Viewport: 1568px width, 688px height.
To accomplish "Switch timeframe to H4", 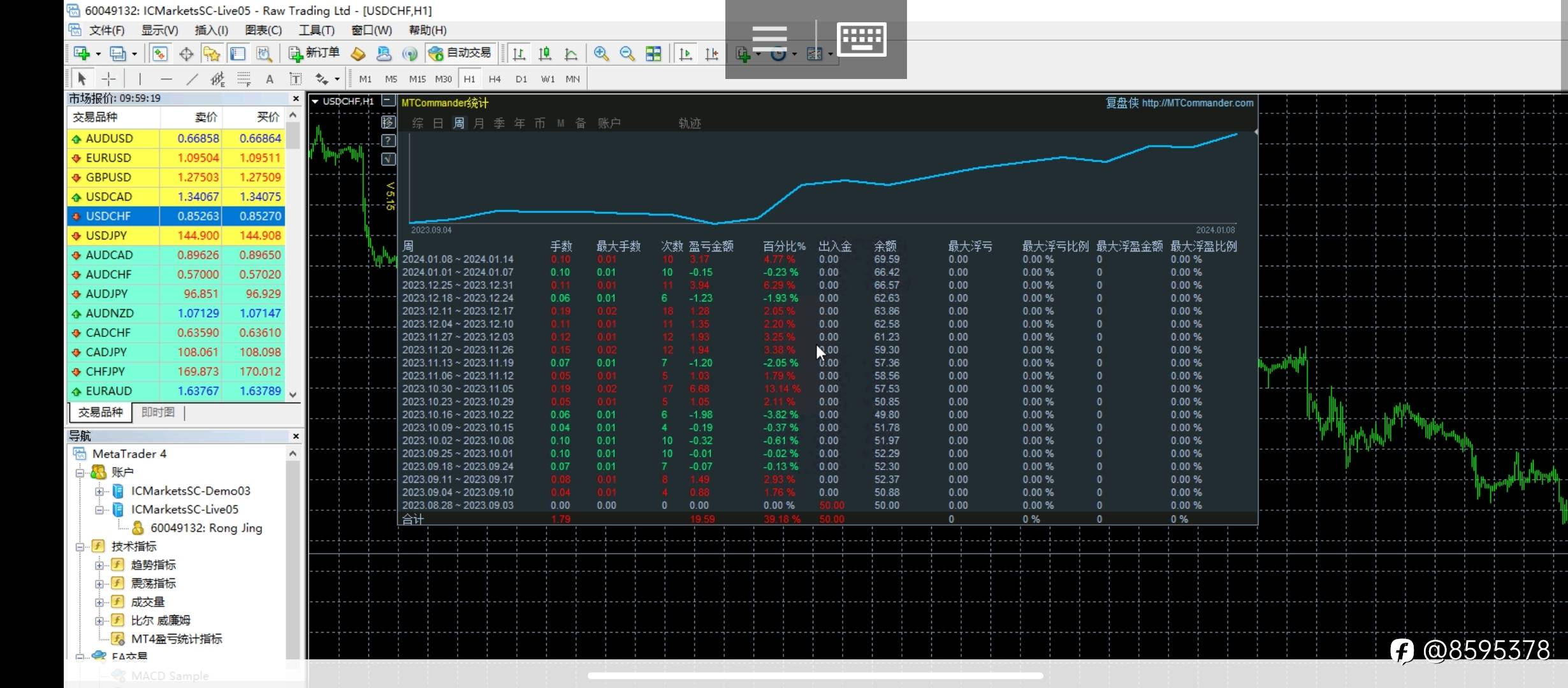I will click(495, 79).
